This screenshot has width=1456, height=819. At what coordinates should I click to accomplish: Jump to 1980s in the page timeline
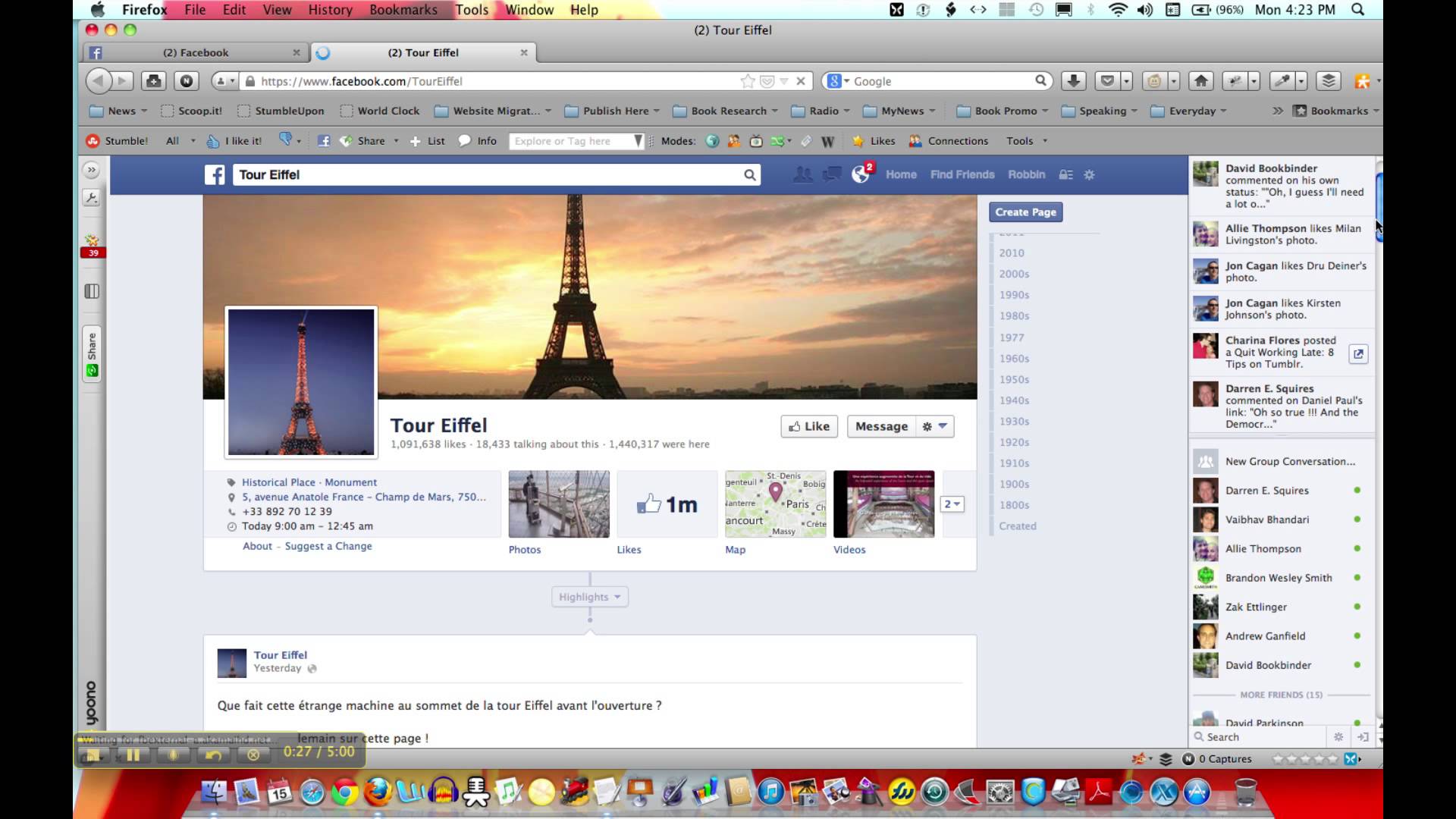coord(1014,316)
